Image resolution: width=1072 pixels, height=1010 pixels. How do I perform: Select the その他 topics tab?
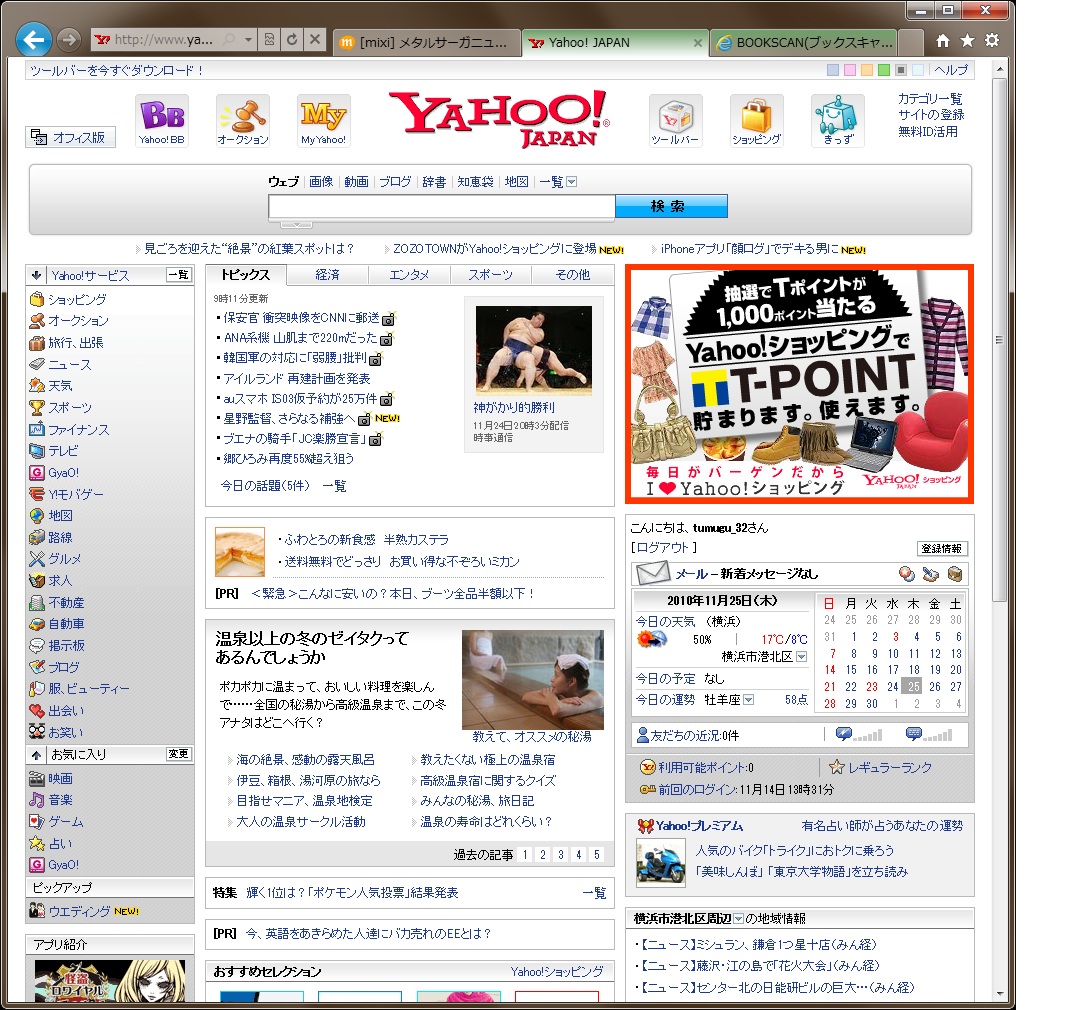pos(572,275)
